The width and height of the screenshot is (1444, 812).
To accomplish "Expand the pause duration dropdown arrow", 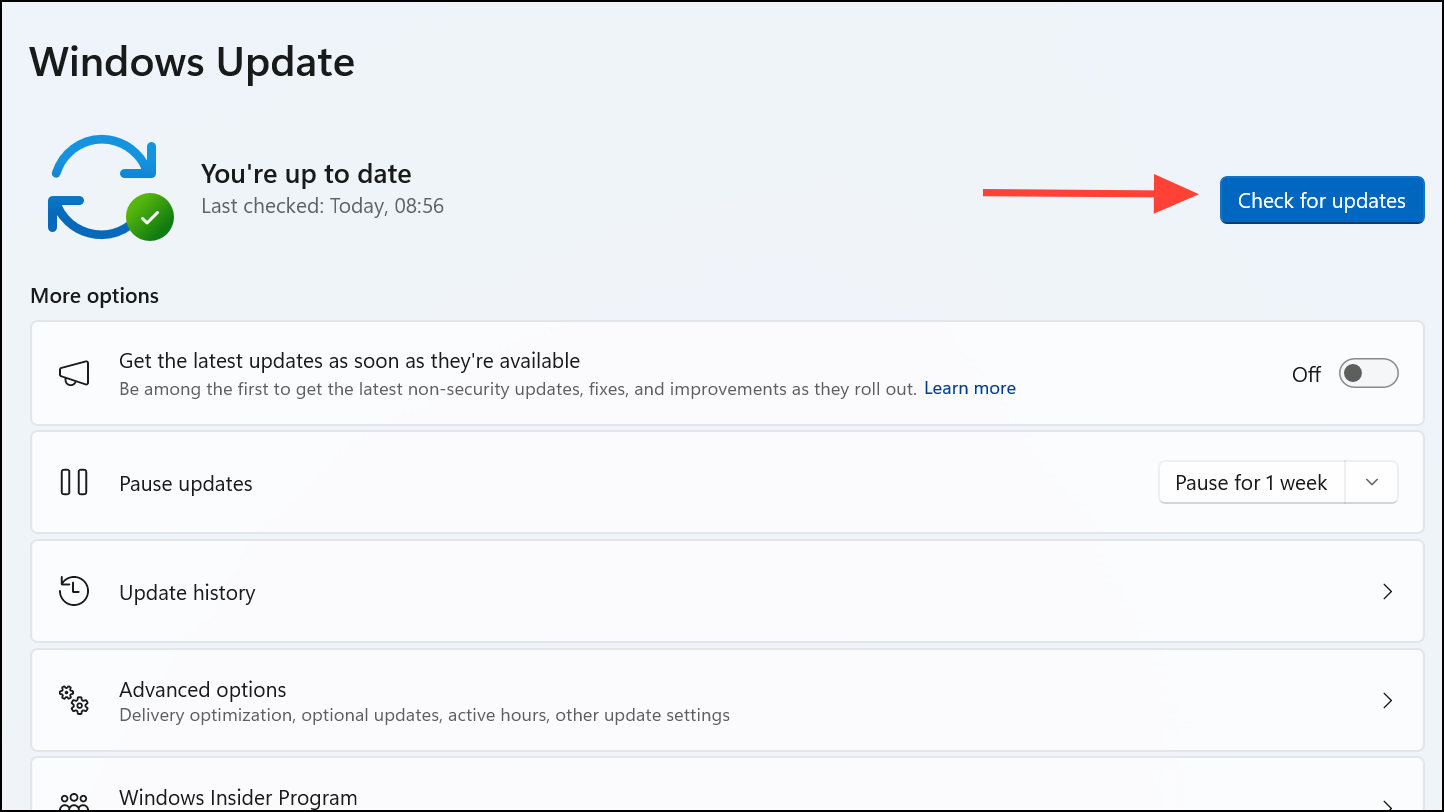I will tap(1372, 483).
